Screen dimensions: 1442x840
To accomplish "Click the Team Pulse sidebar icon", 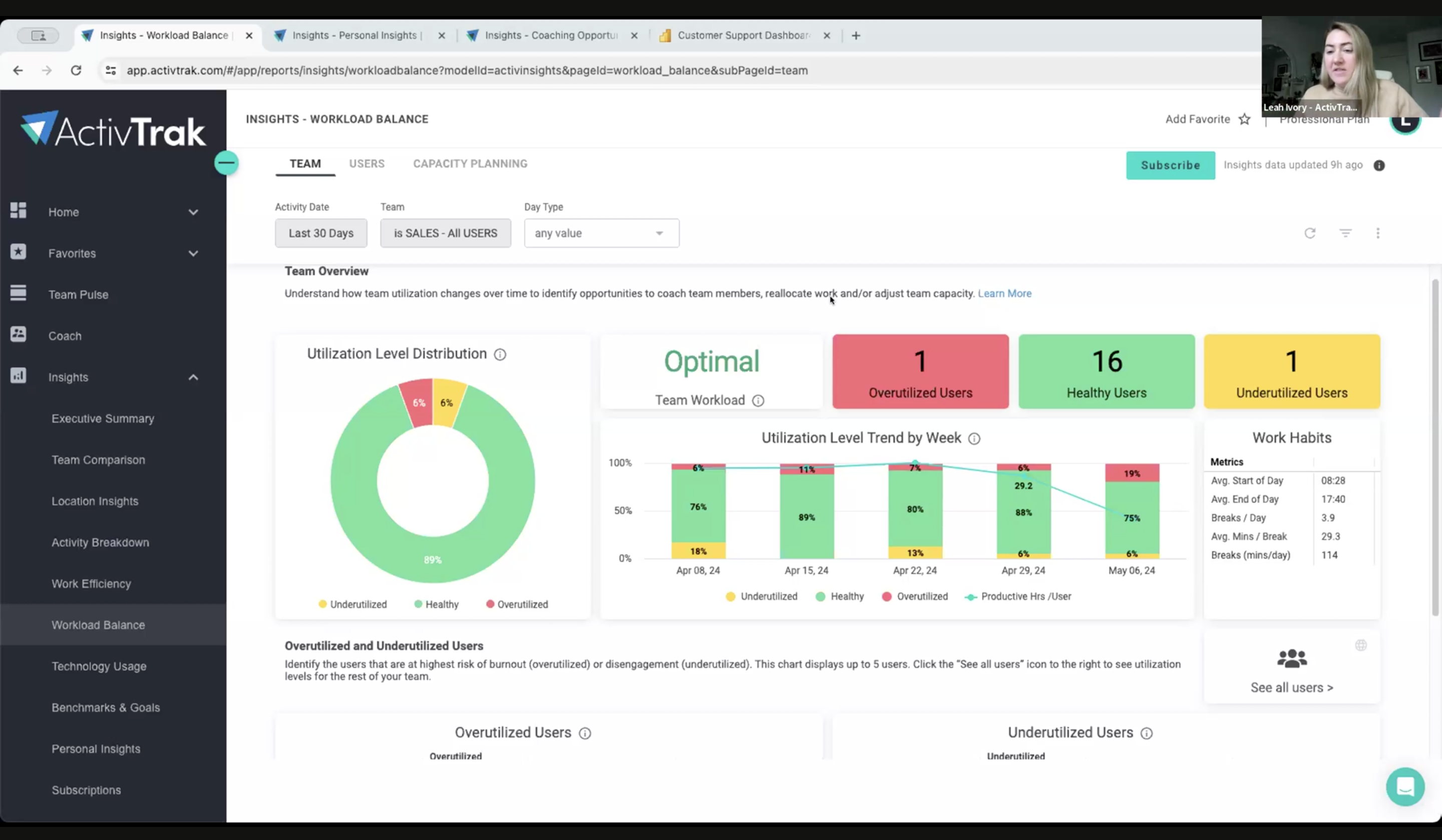I will [19, 293].
